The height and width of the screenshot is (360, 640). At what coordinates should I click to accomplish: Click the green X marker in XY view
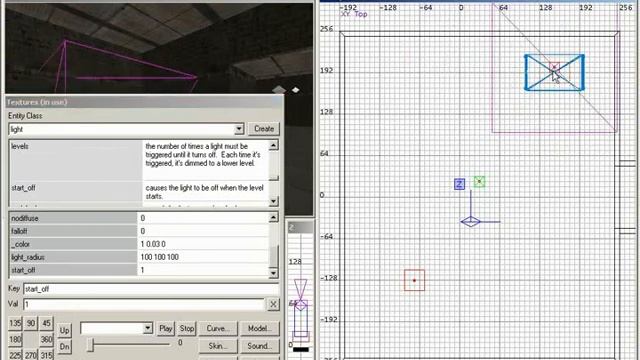[x=480, y=181]
